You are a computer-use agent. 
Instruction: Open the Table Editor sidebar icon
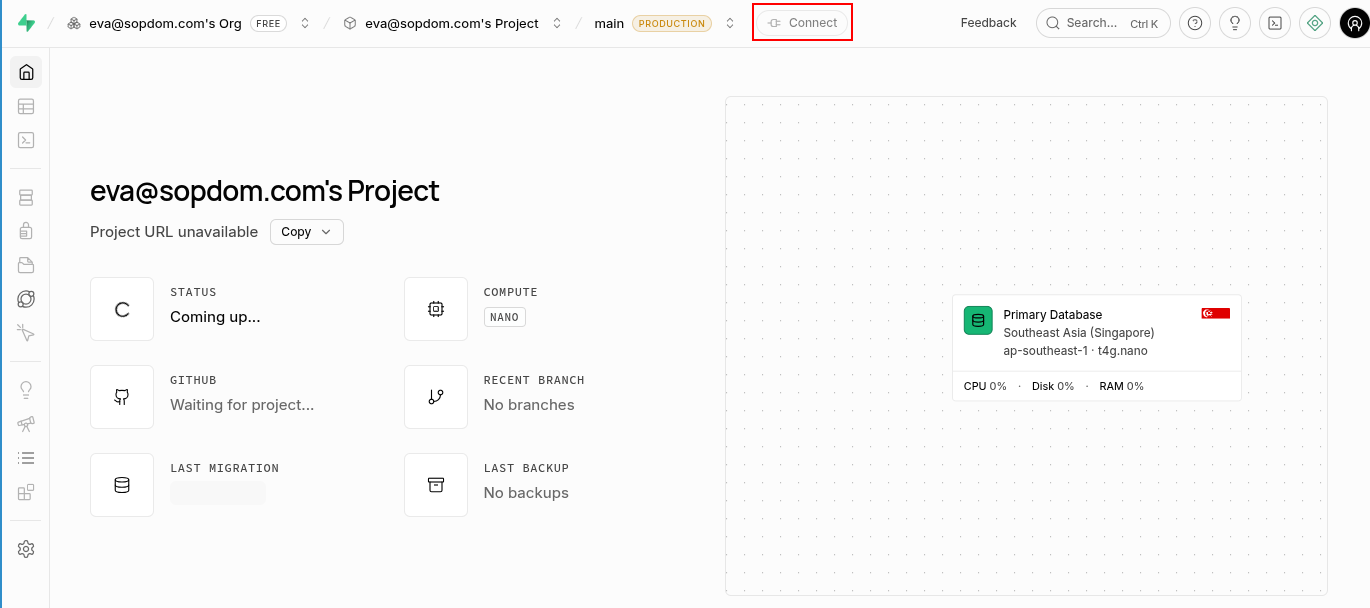click(x=26, y=106)
